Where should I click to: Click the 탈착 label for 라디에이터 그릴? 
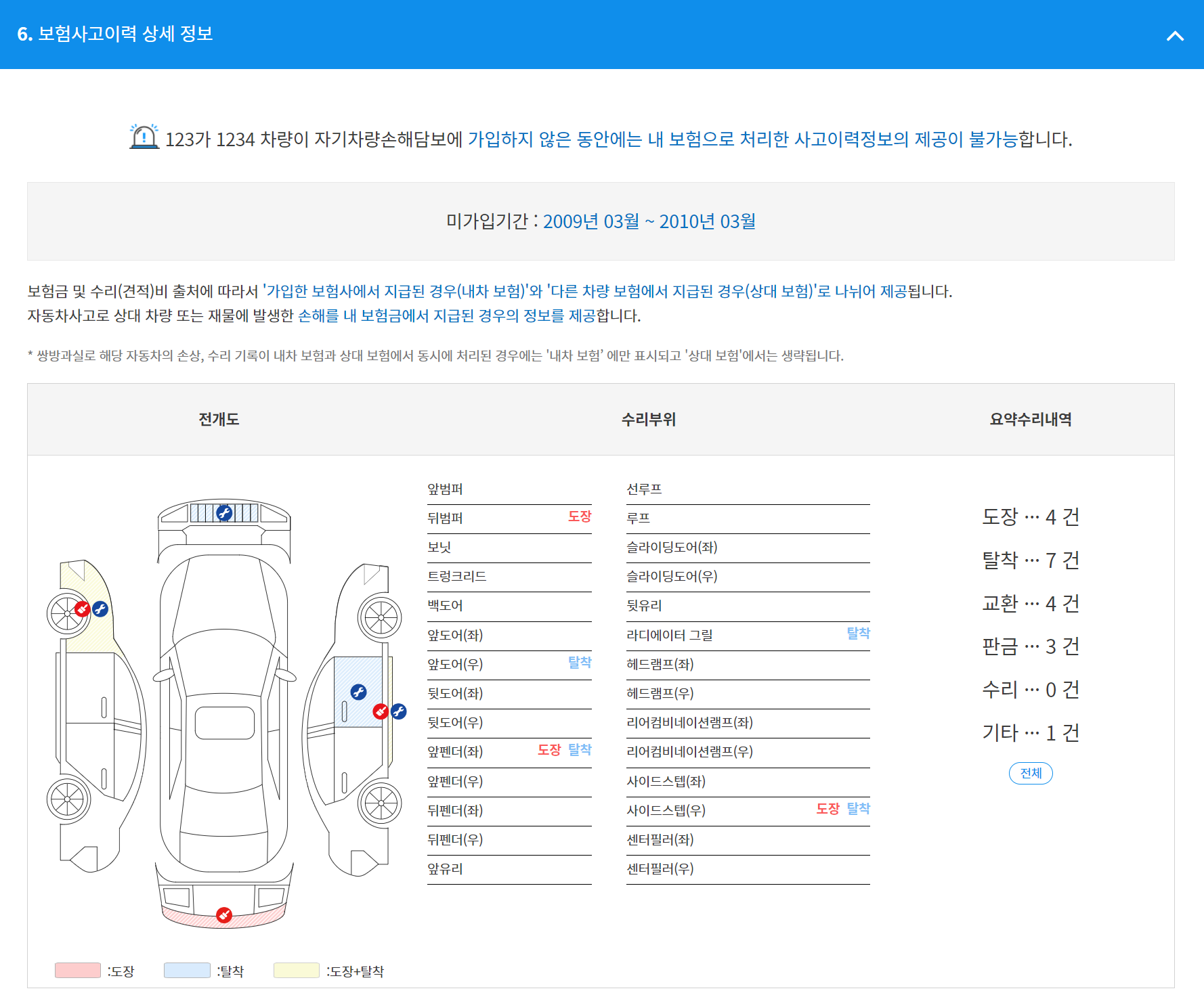[858, 634]
